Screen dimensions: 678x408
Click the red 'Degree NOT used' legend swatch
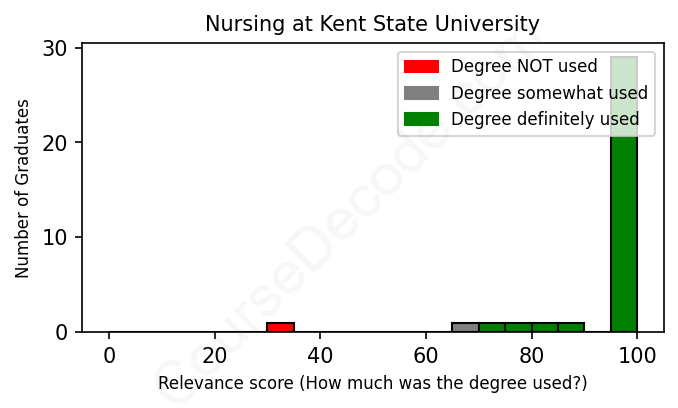click(421, 67)
